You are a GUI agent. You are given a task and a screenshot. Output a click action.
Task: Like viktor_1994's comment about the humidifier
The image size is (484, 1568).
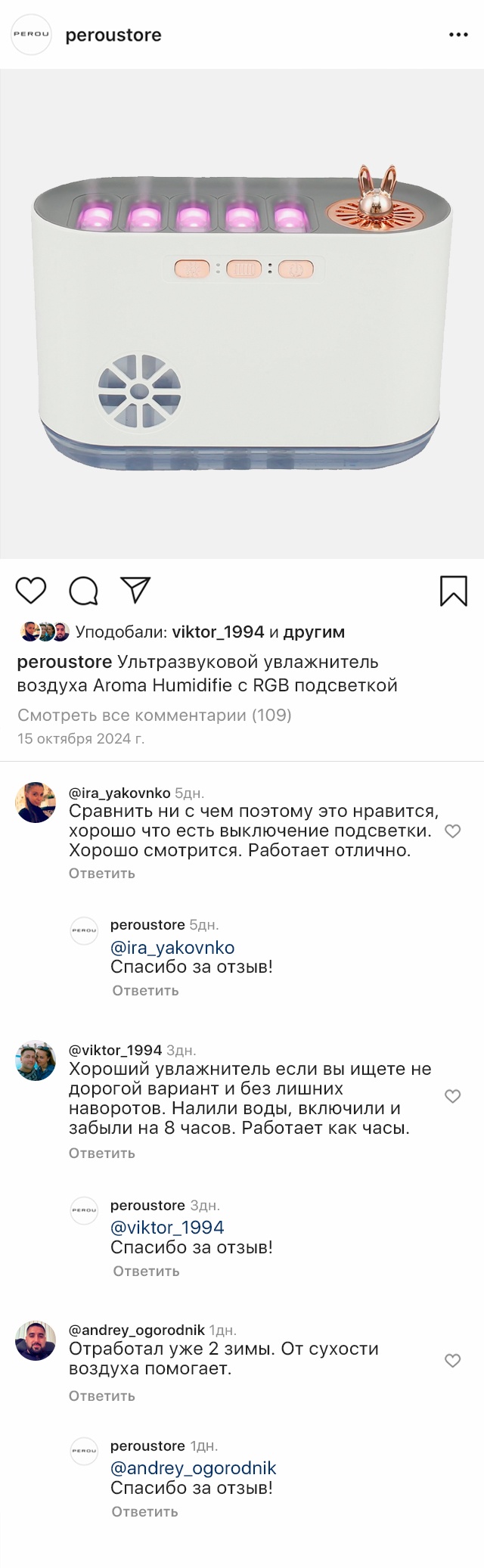tap(452, 1096)
